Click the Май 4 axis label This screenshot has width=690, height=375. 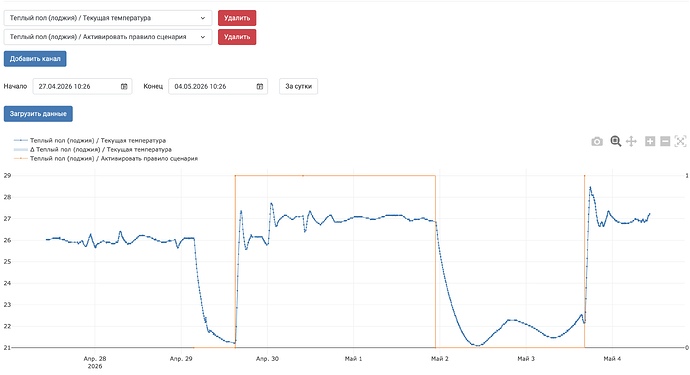612,359
